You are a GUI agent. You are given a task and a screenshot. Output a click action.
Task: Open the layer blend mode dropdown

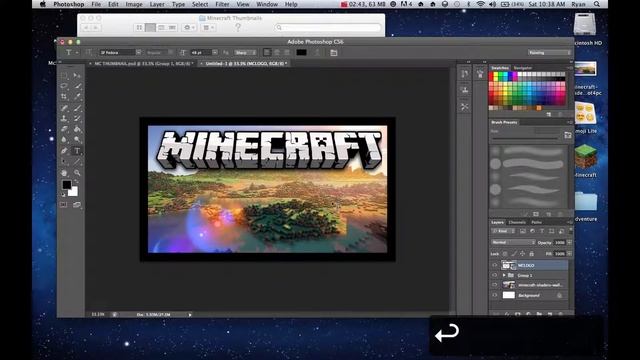513,242
